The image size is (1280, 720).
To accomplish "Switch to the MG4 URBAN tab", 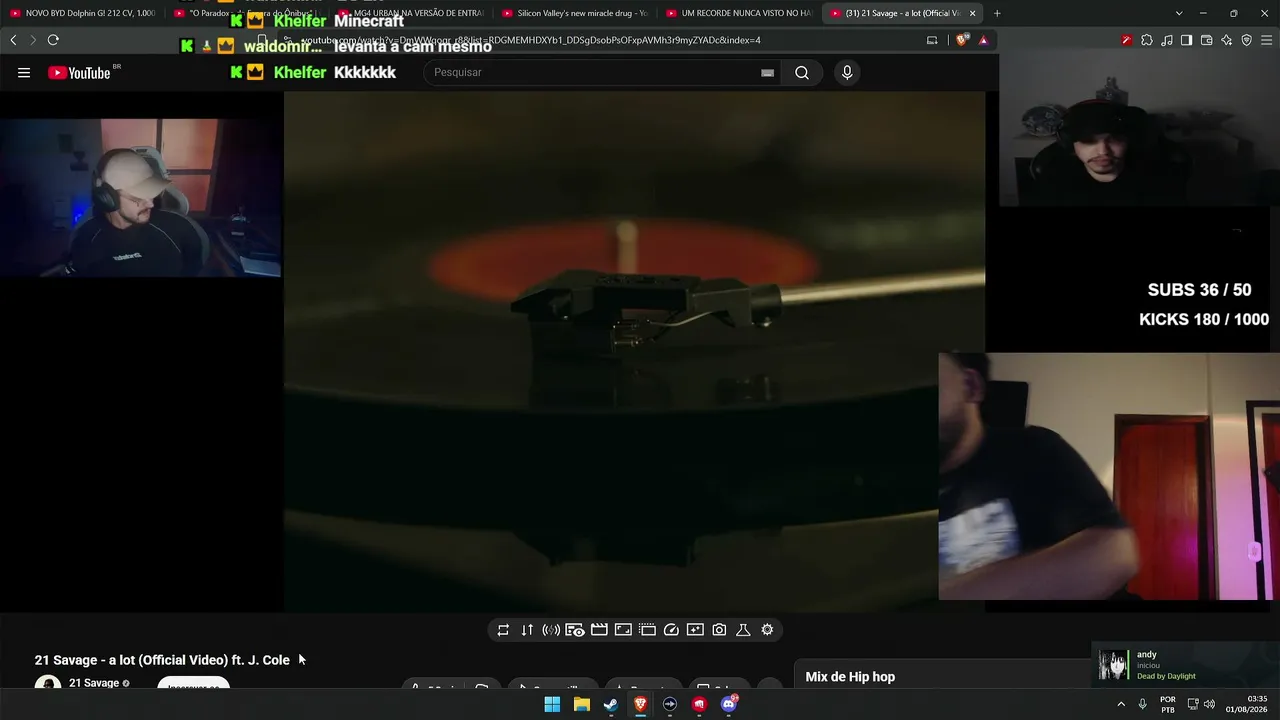I will click(410, 13).
